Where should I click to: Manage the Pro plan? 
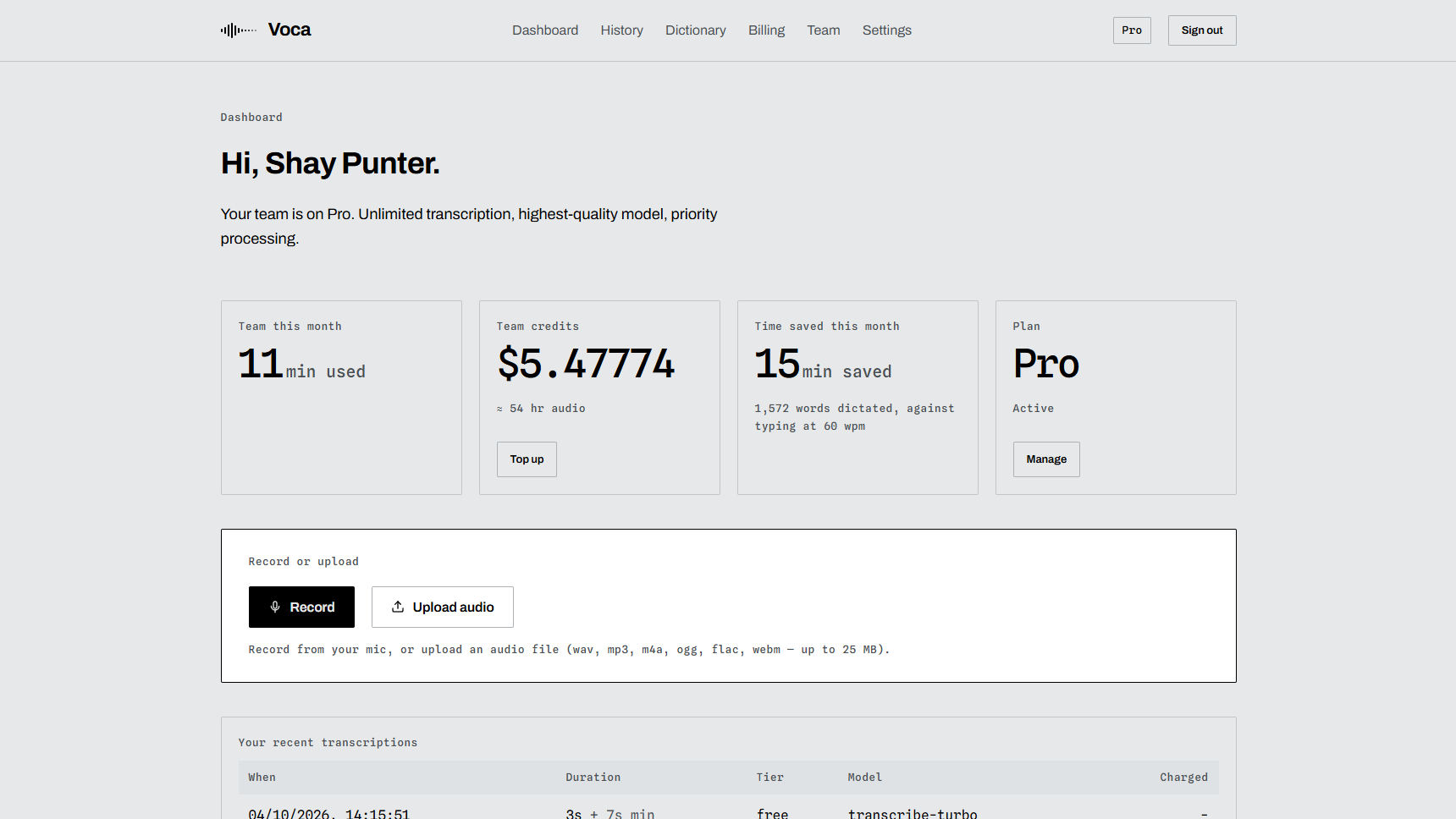tap(1046, 459)
